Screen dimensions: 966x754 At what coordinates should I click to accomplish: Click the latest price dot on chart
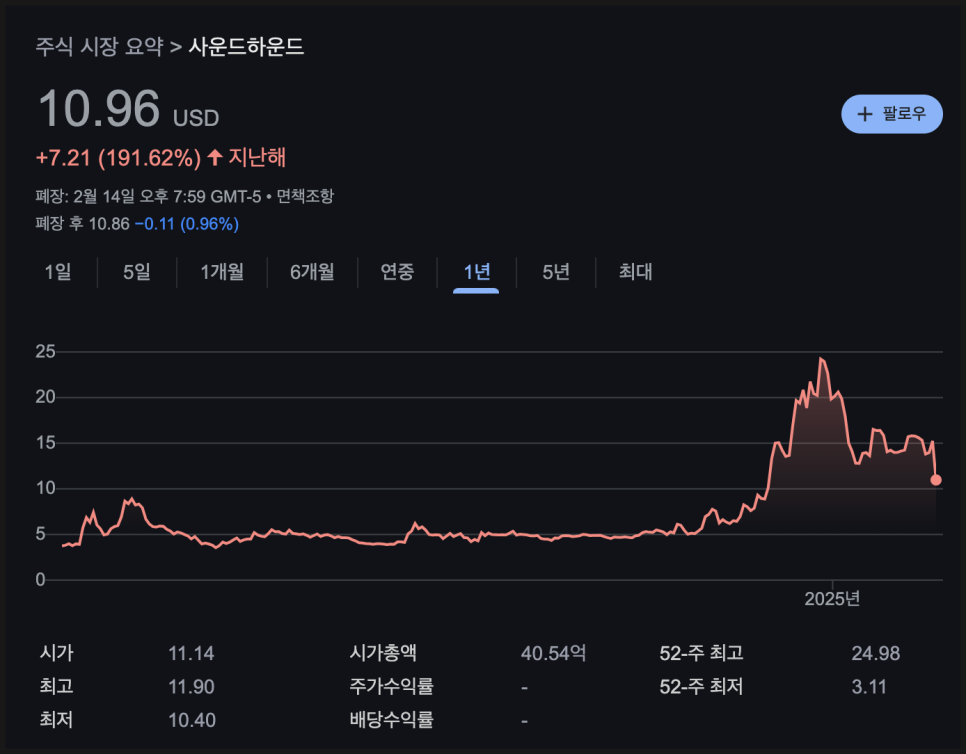(x=936, y=480)
